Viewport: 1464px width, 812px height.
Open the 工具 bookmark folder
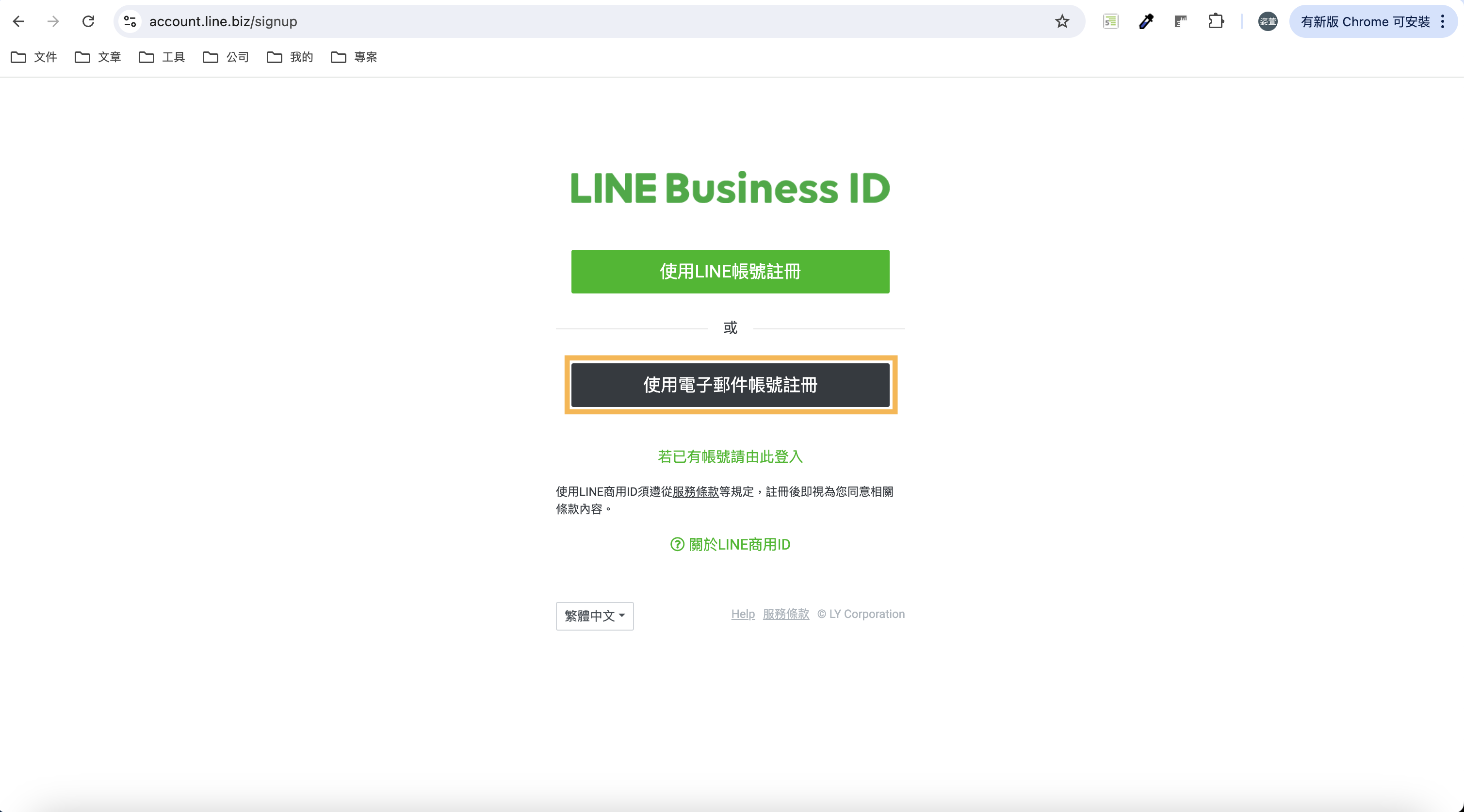click(x=162, y=57)
